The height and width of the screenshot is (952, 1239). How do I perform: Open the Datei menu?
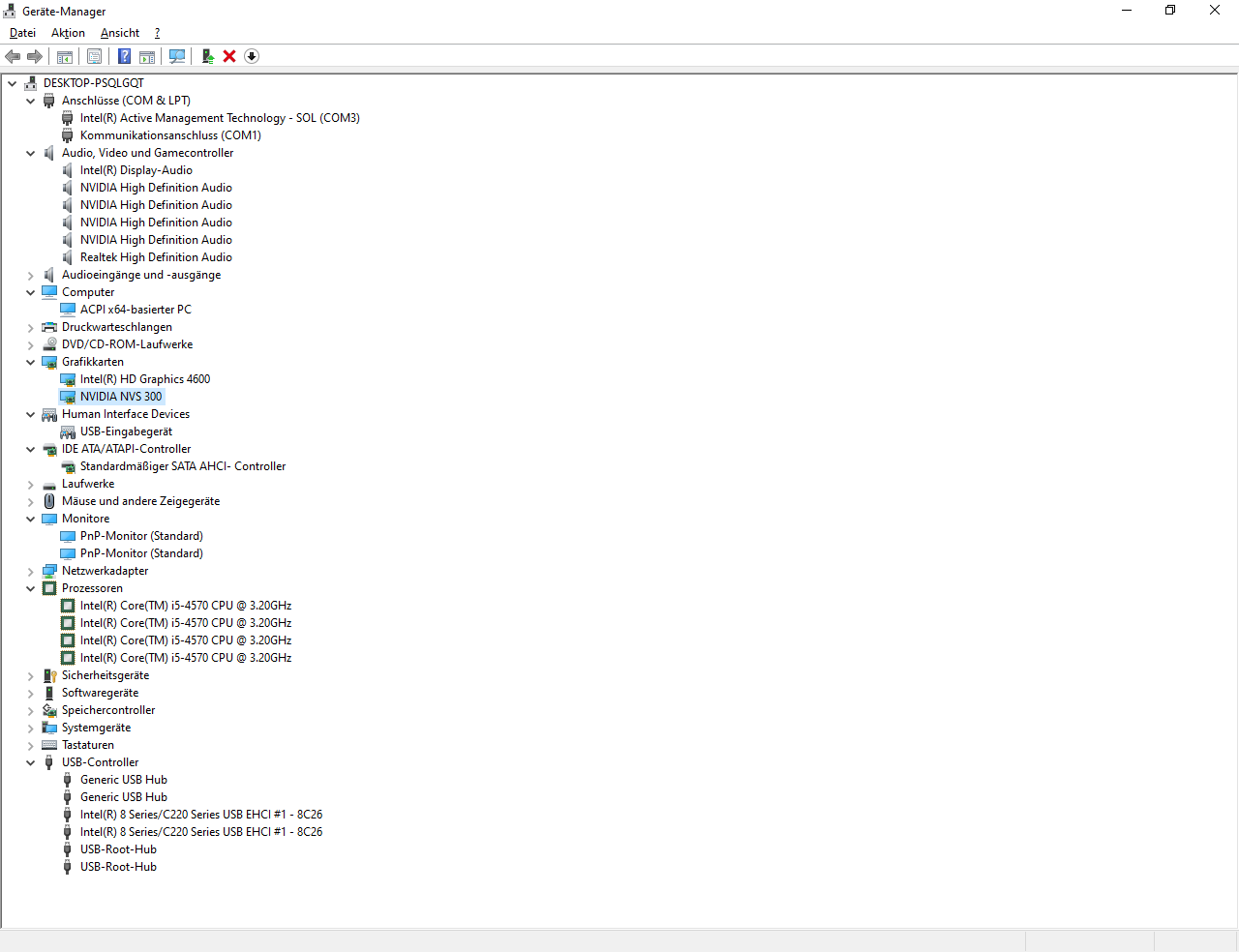click(x=22, y=33)
